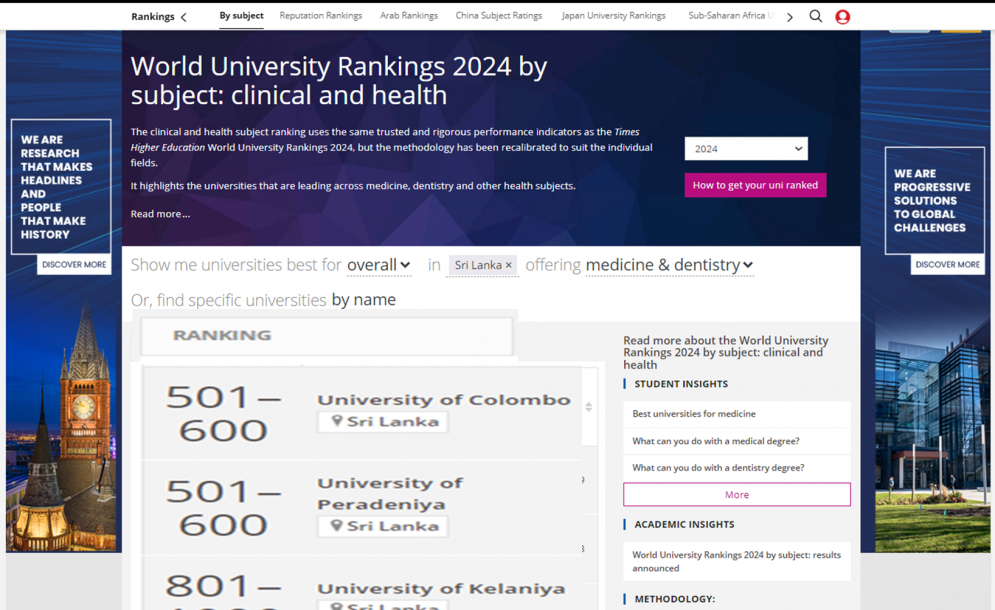The image size is (995, 610).
Task: Click 501–600 rank of University of Peradeniya
Action: click(223, 508)
